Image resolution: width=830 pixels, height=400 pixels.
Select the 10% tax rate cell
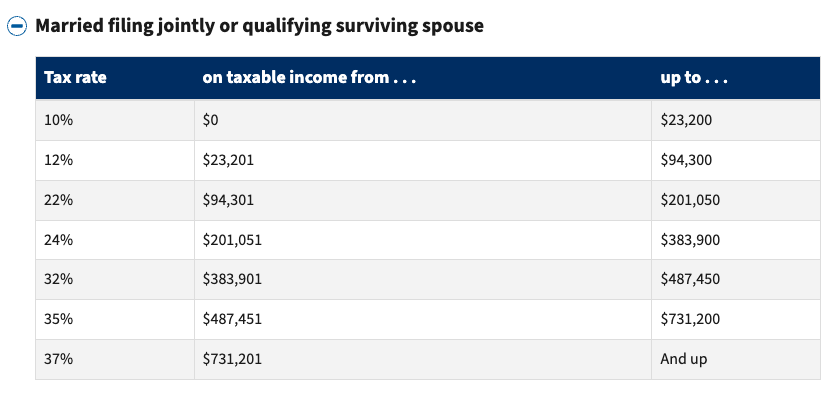coord(59,120)
